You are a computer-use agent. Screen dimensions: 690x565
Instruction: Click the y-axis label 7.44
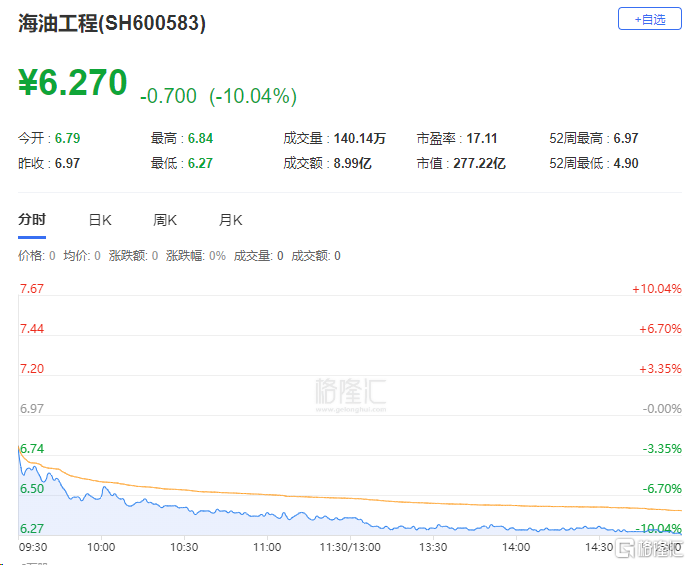[32, 329]
